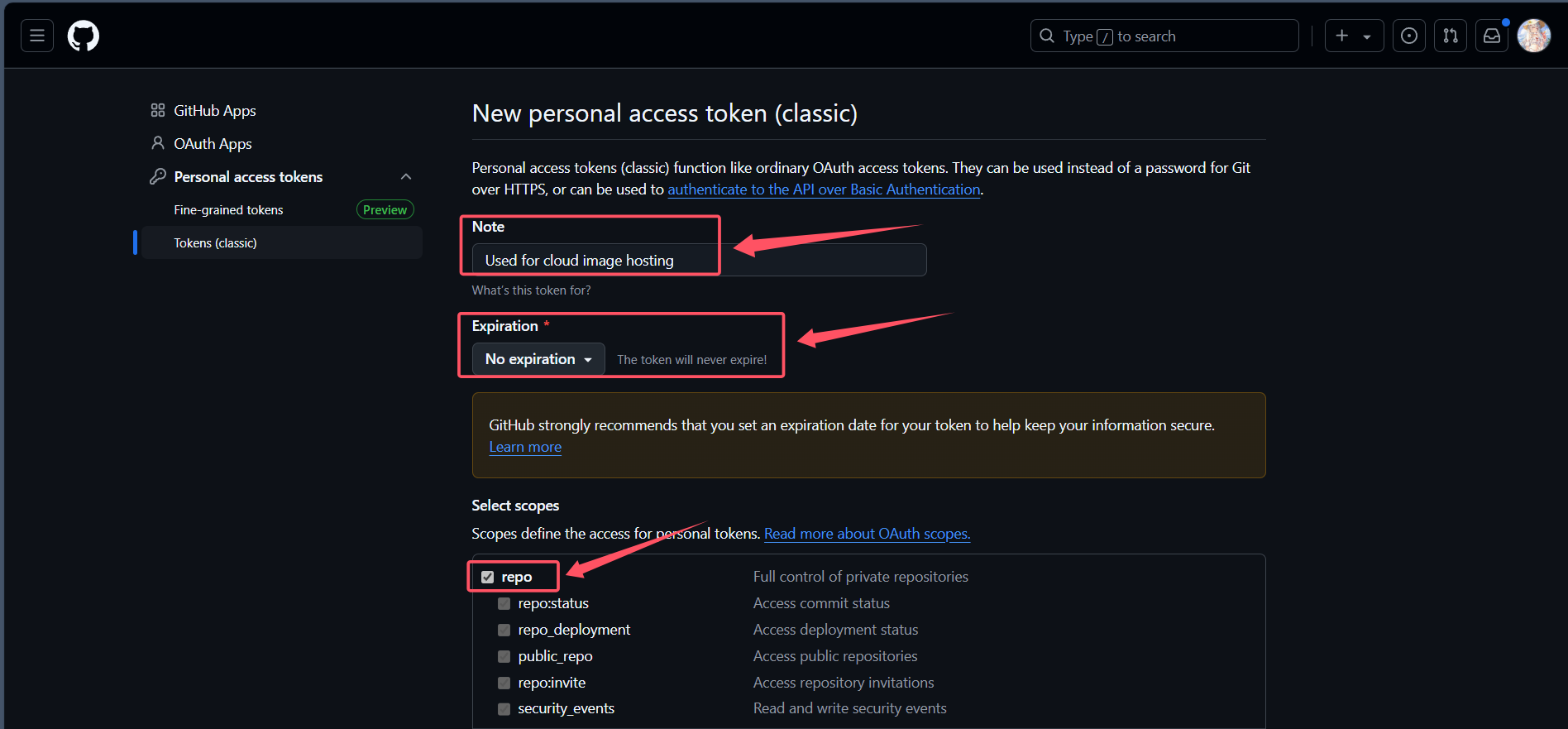Click the GitHub Octocat logo
This screenshot has height=729, width=1568.
click(84, 36)
